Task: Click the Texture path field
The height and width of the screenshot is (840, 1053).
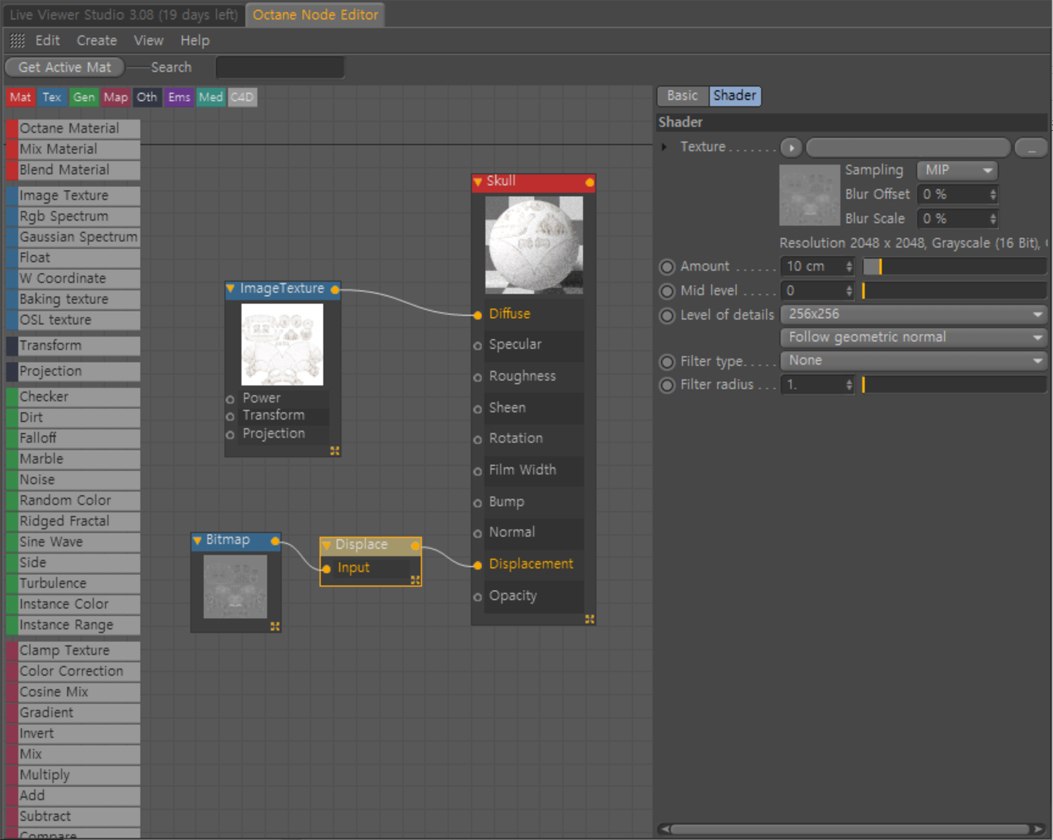Action: (908, 148)
